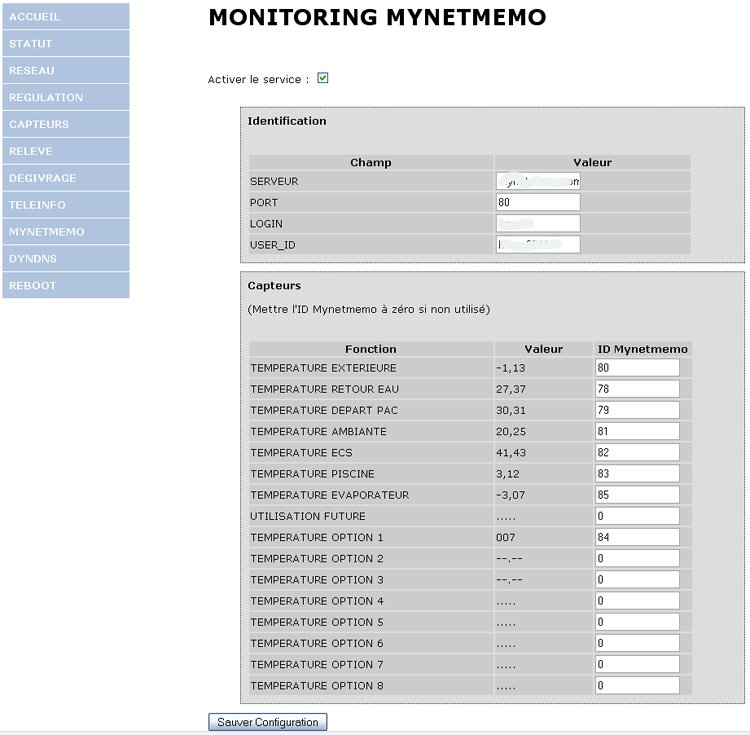
Task: Click the Identification section heading
Action: click(287, 121)
